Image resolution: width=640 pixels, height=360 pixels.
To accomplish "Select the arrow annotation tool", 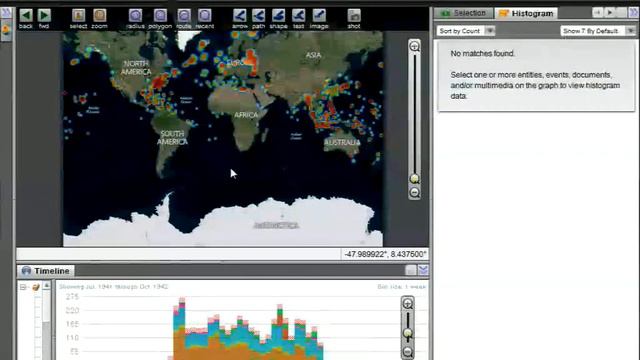I will (240, 19).
